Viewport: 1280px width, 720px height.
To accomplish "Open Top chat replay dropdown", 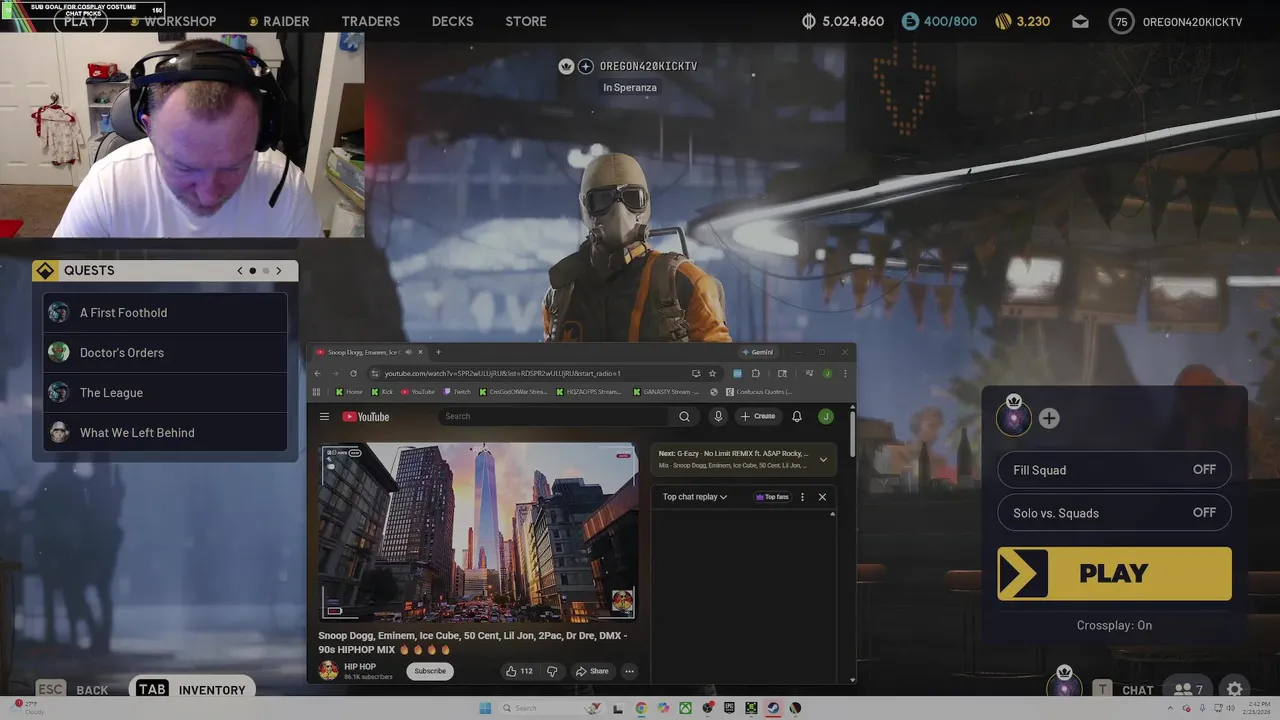I will point(695,497).
